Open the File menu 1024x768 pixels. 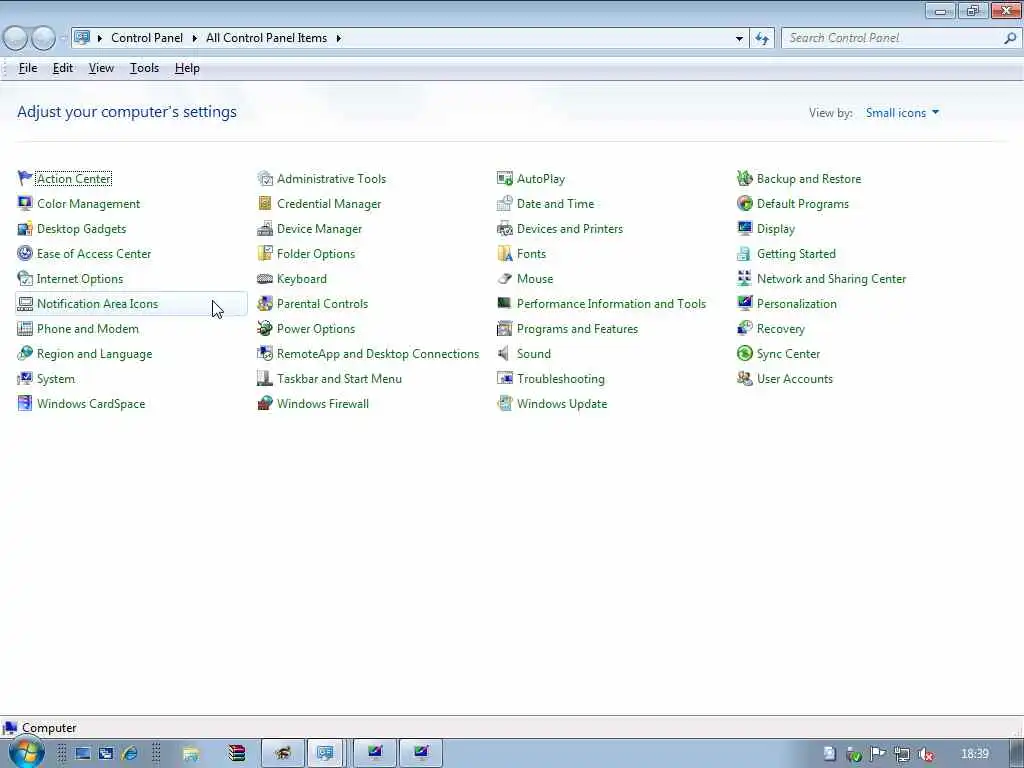click(27, 68)
